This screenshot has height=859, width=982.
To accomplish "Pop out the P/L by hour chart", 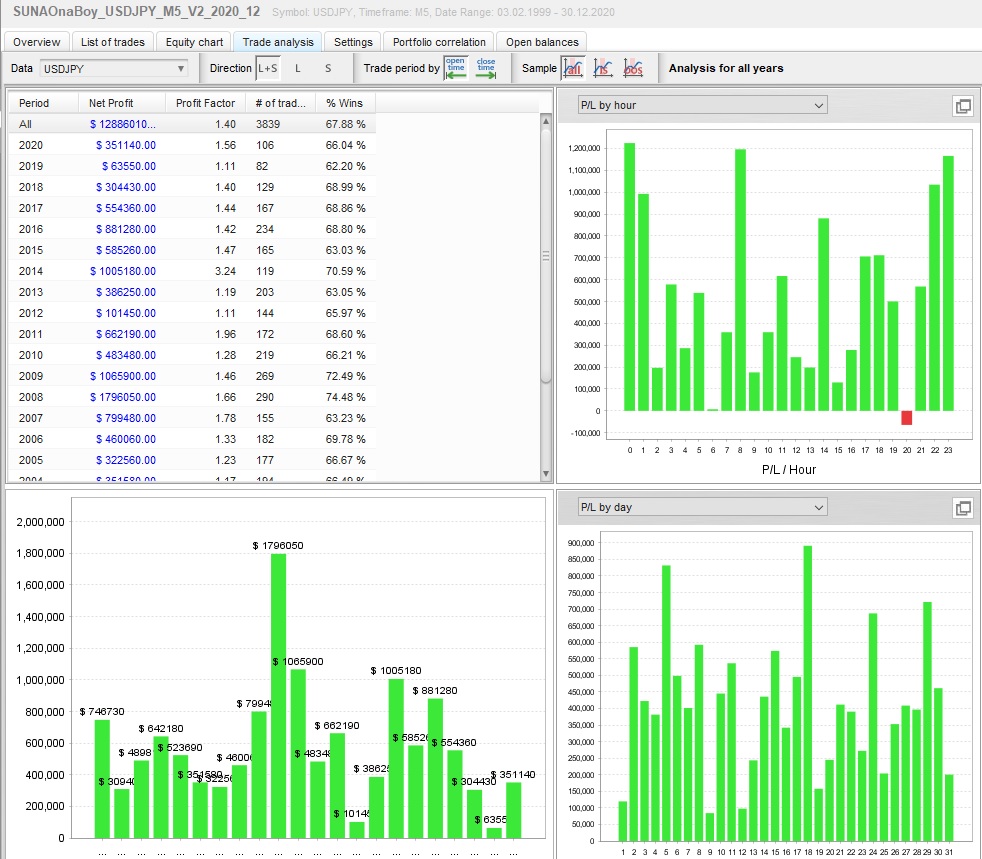I will pos(963,106).
